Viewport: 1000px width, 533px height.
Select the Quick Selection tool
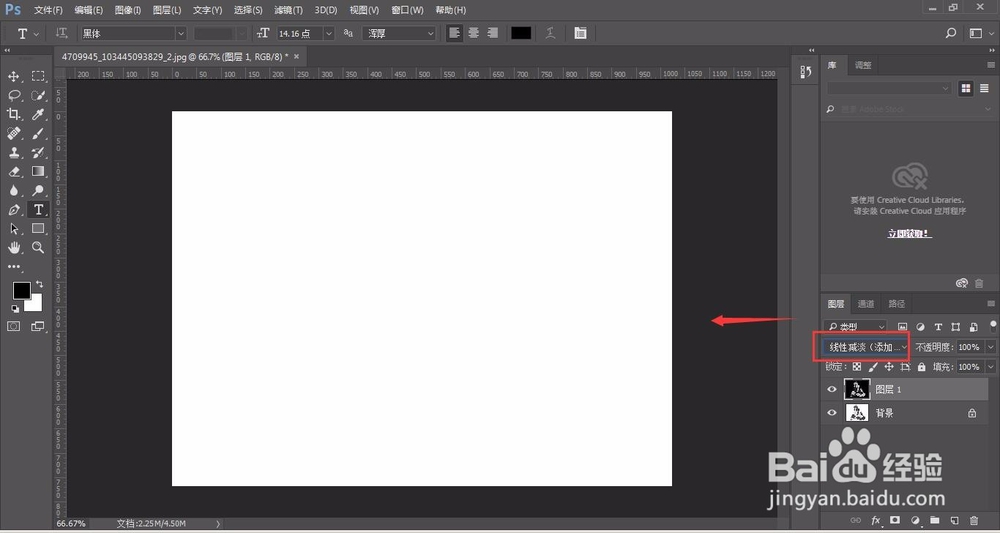coord(38,96)
